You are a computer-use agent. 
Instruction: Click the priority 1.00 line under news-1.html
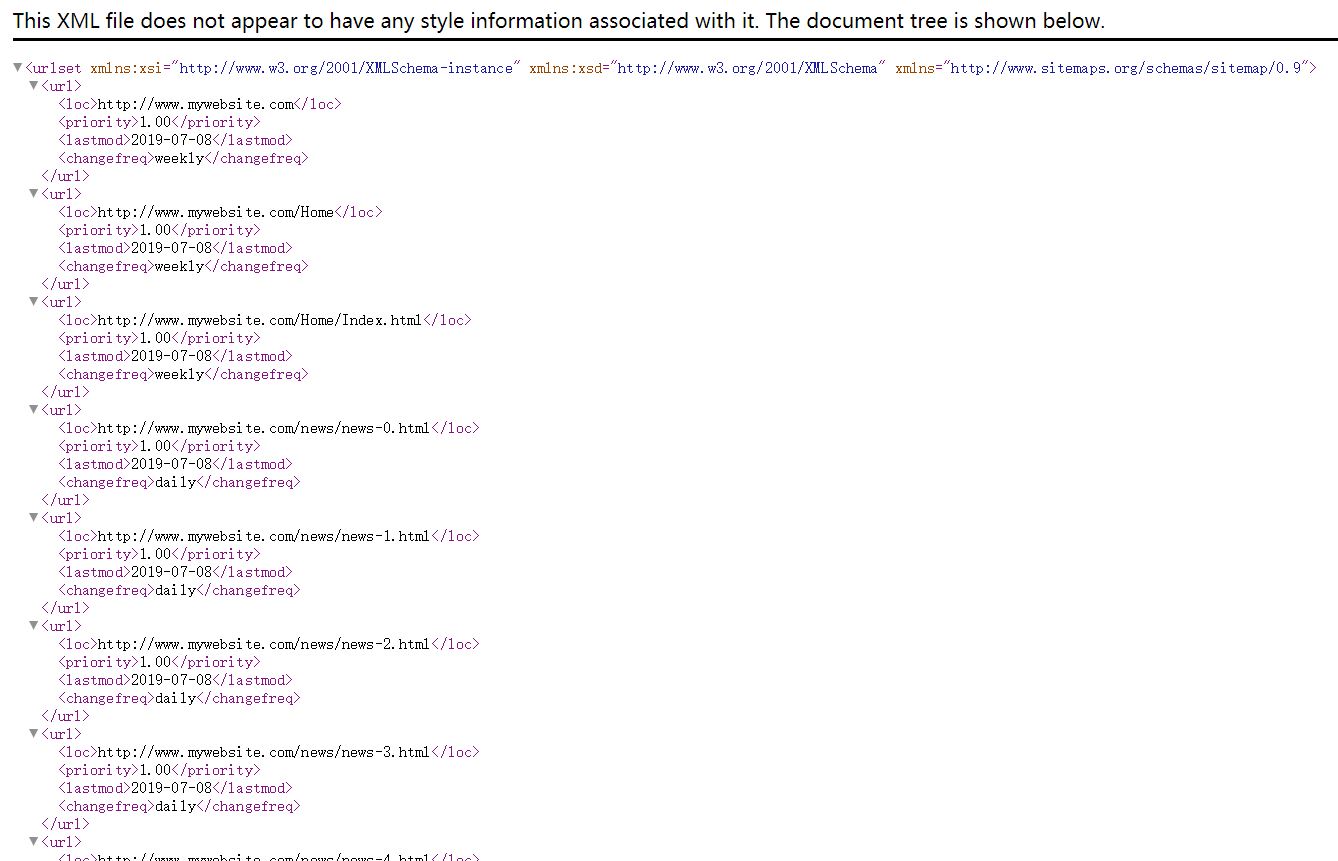[159, 554]
